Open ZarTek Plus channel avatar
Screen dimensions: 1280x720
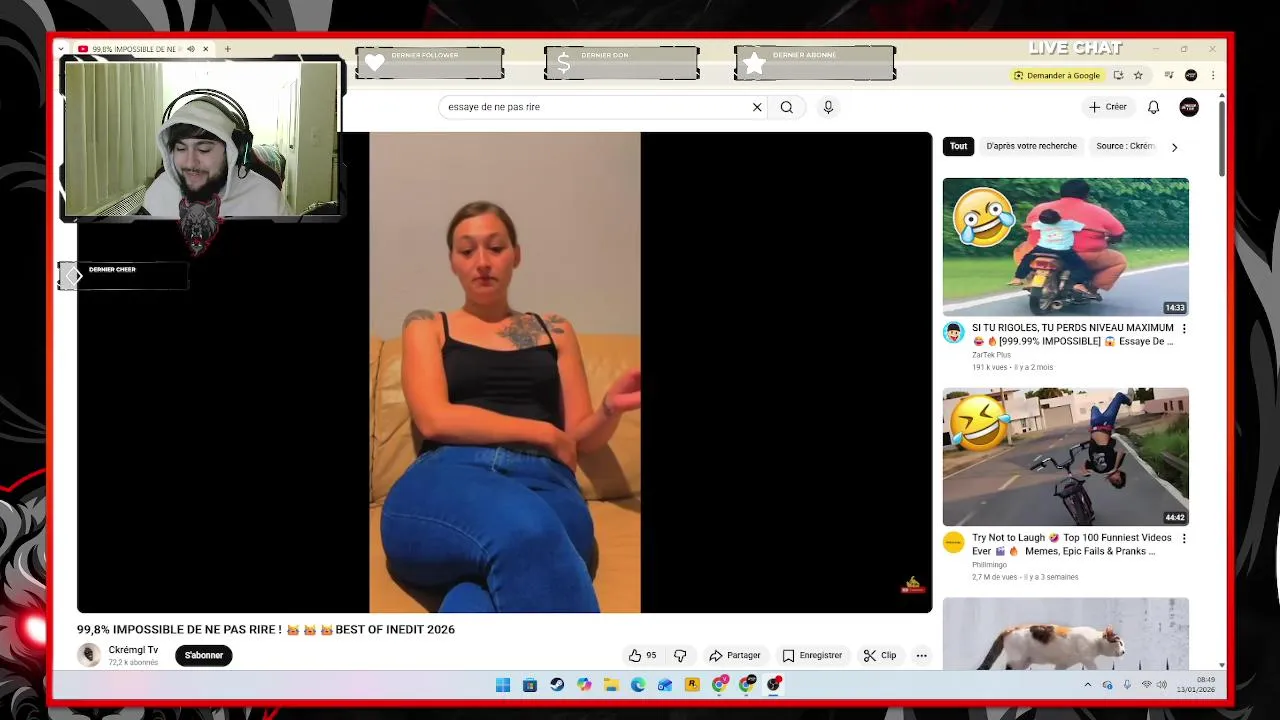[953, 332]
